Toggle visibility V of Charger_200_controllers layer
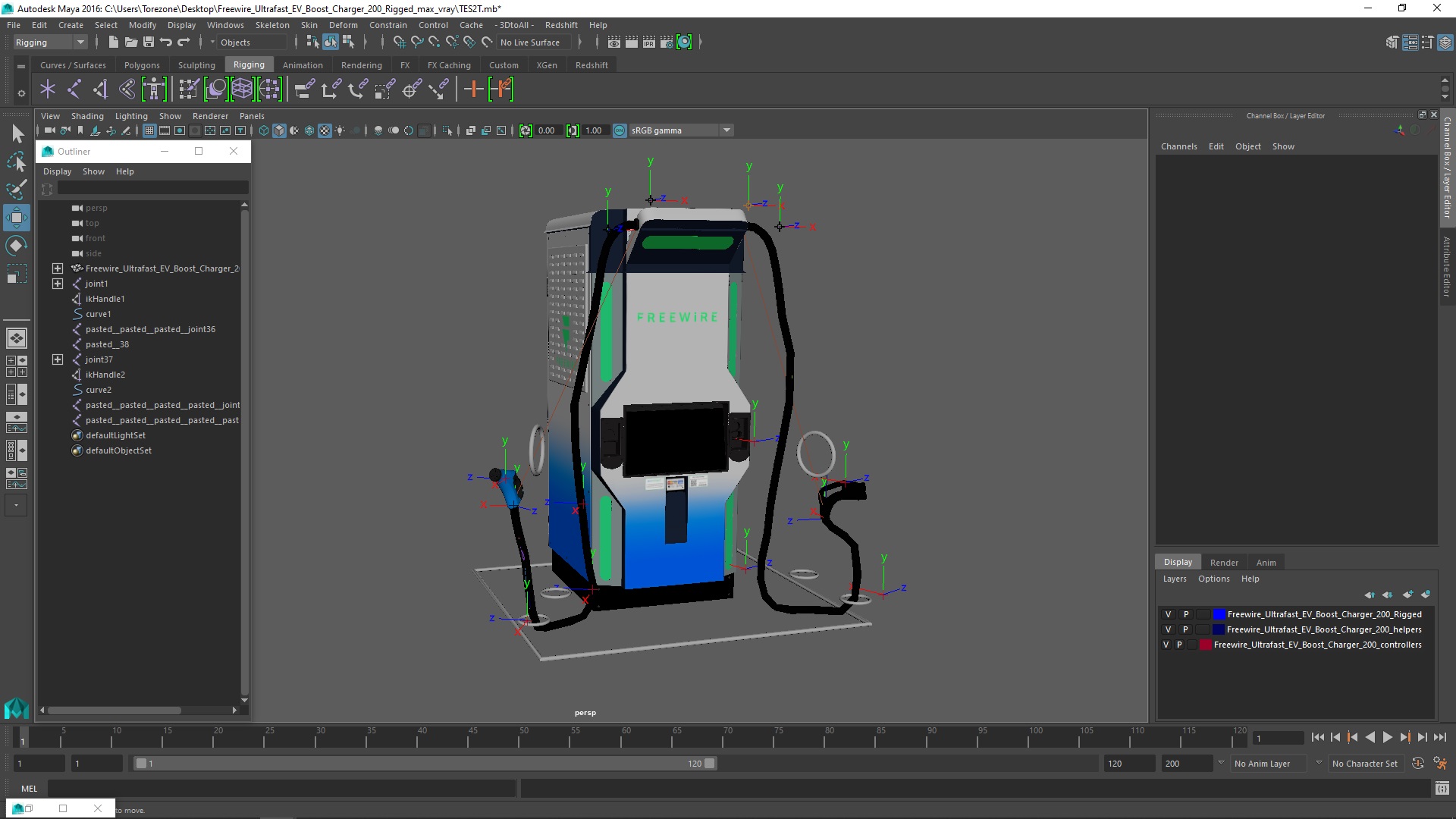 (1166, 645)
